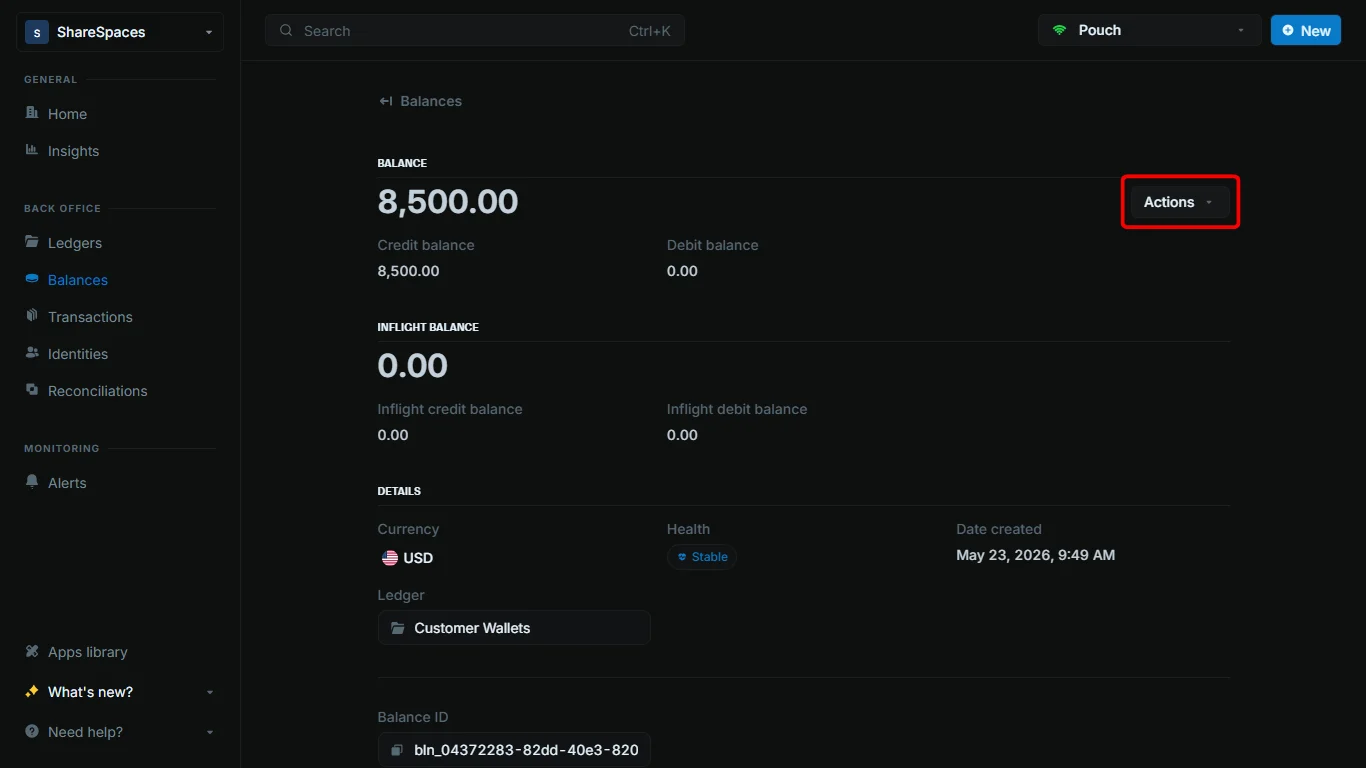Open Apps library
Viewport: 1366px width, 768px height.
88,652
